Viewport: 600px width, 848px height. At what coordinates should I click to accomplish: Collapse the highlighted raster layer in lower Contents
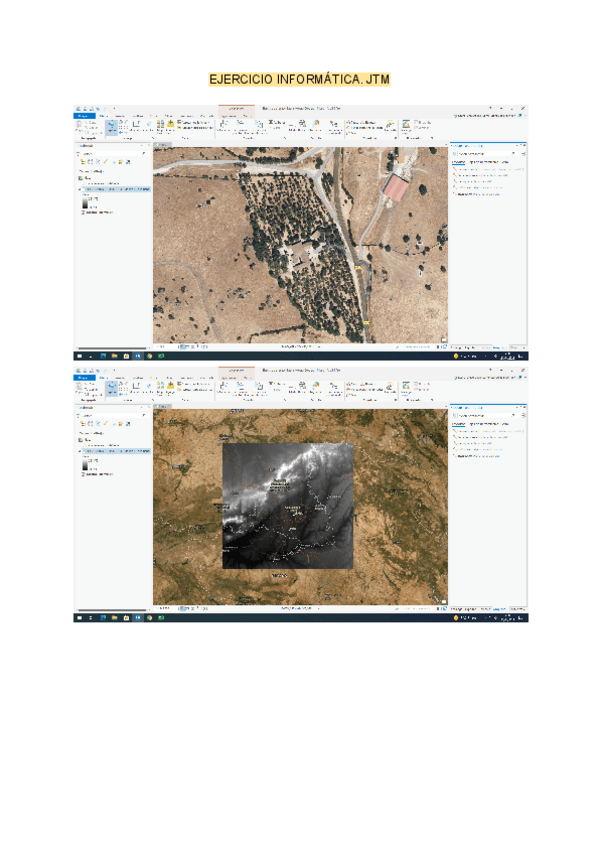pos(77,450)
